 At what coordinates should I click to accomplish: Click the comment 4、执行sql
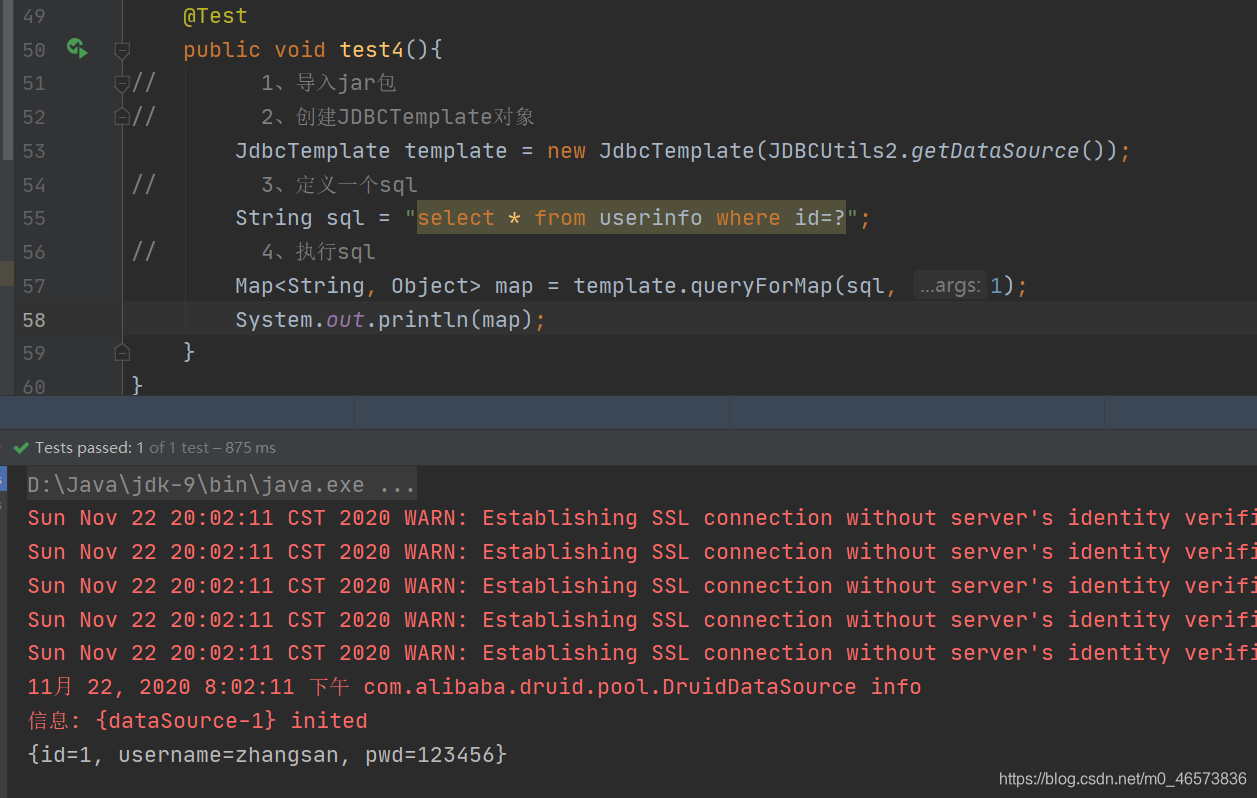point(318,252)
